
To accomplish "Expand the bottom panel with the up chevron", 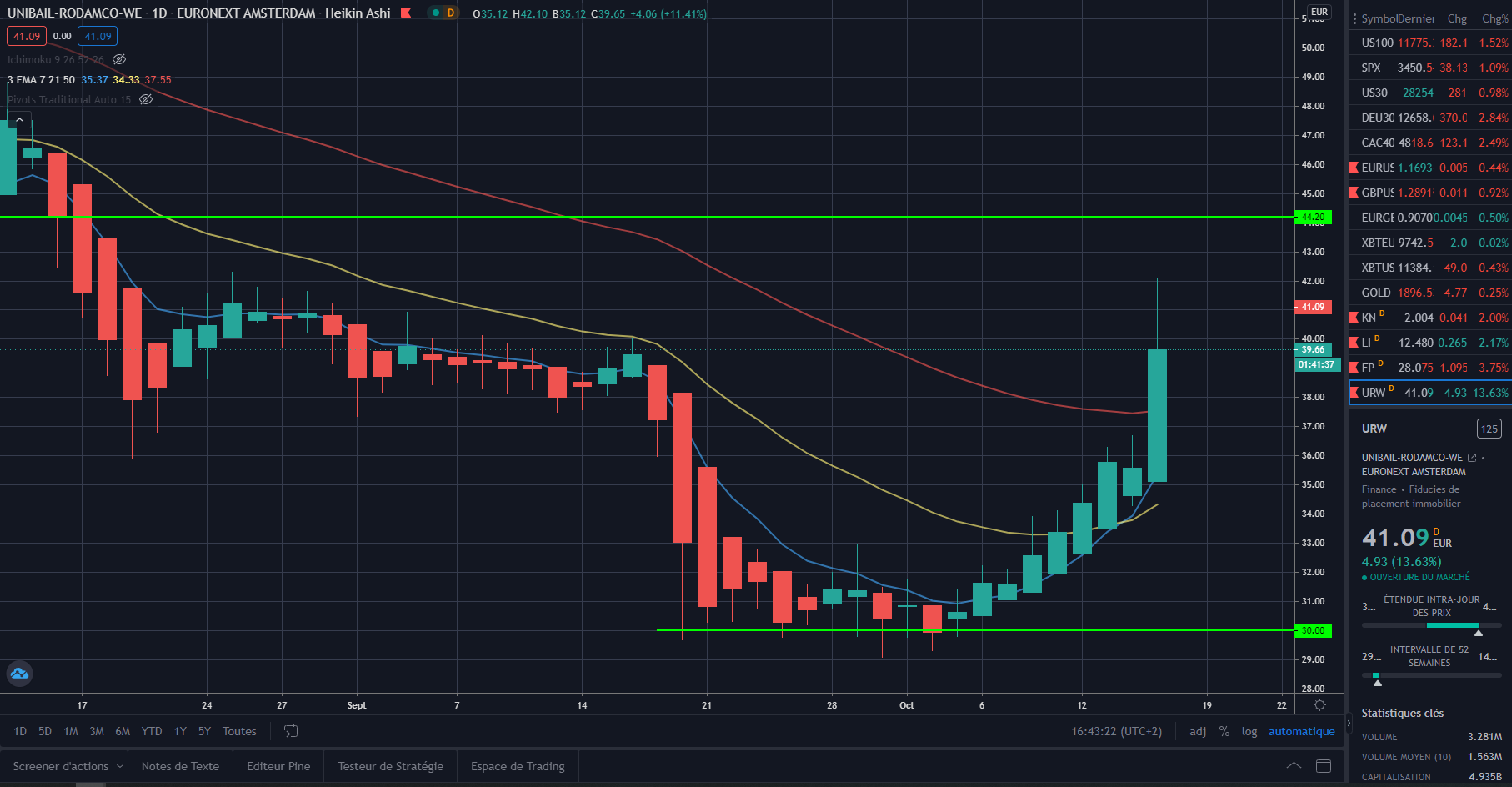I will (1294, 766).
